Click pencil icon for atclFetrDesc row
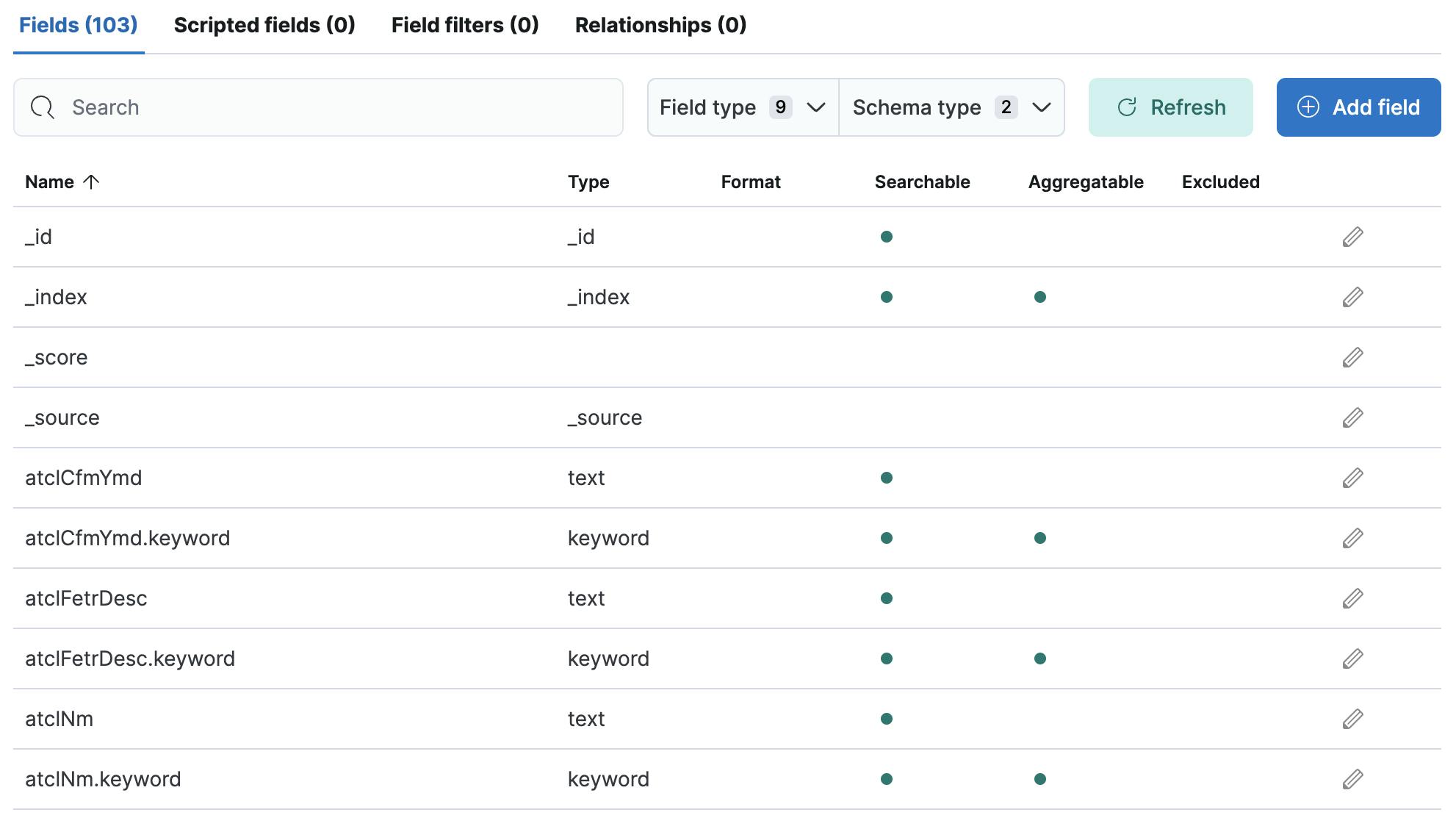 (1352, 598)
